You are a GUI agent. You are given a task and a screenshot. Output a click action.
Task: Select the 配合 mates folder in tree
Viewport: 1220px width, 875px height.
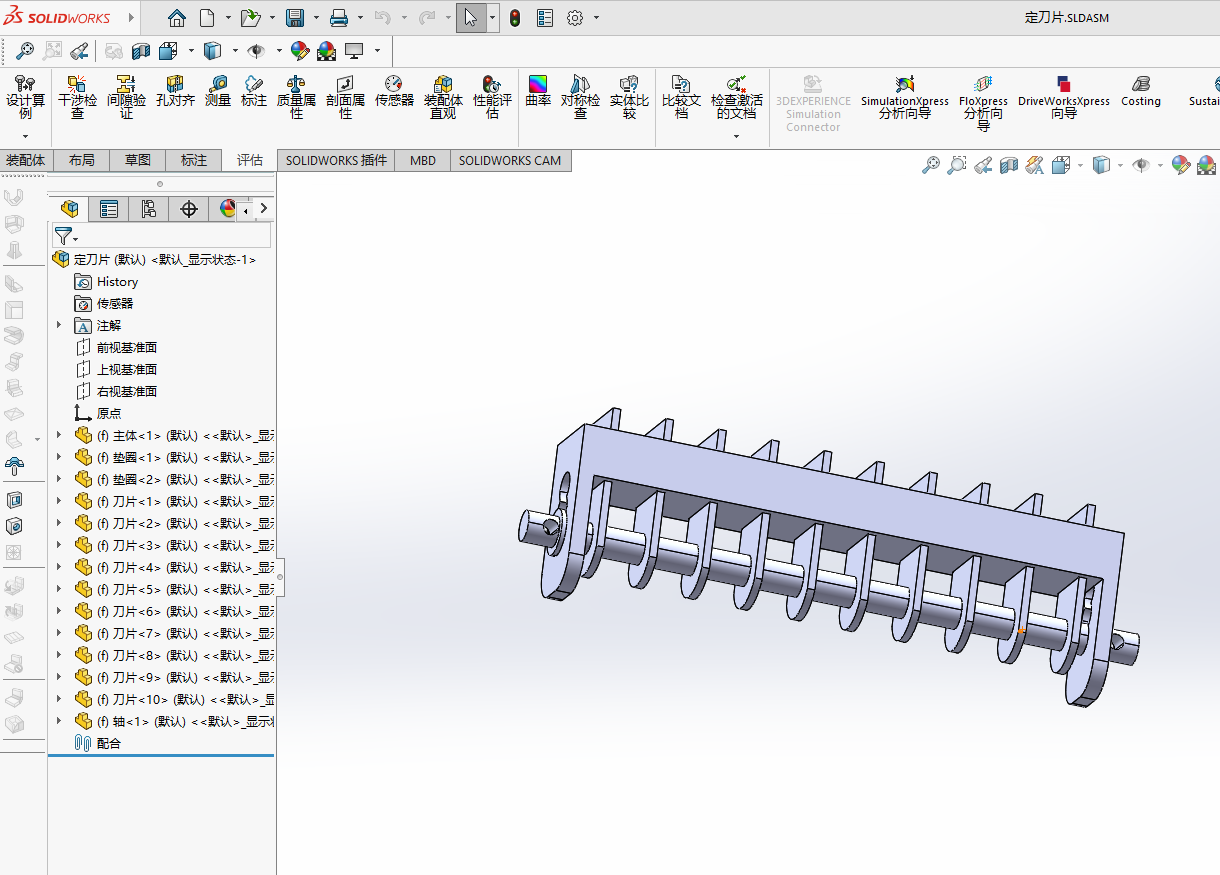(108, 743)
